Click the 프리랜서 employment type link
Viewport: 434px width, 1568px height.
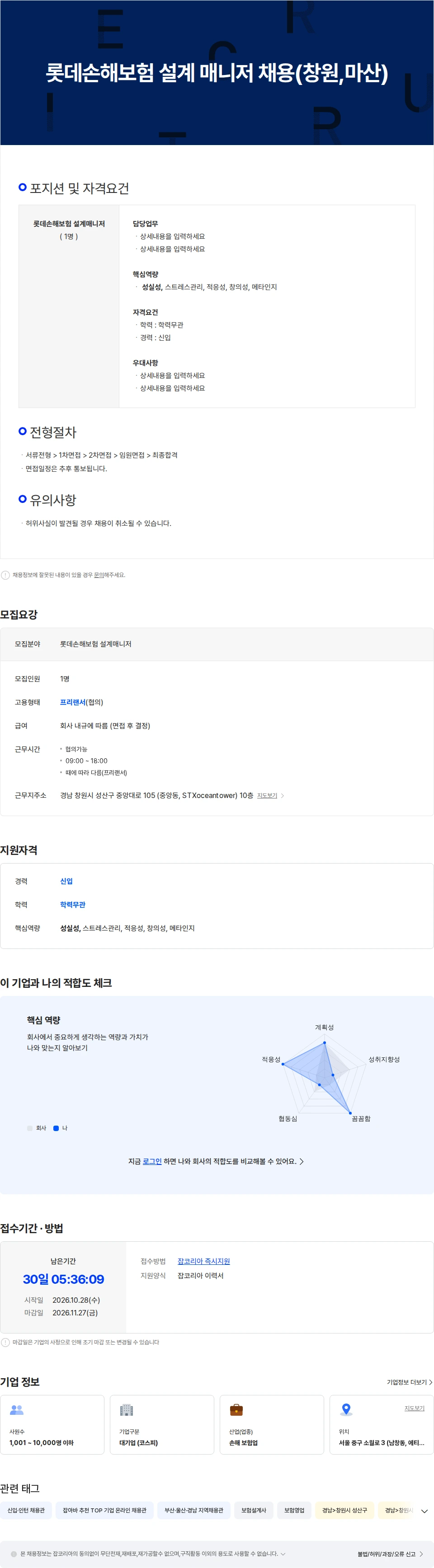[x=73, y=702]
